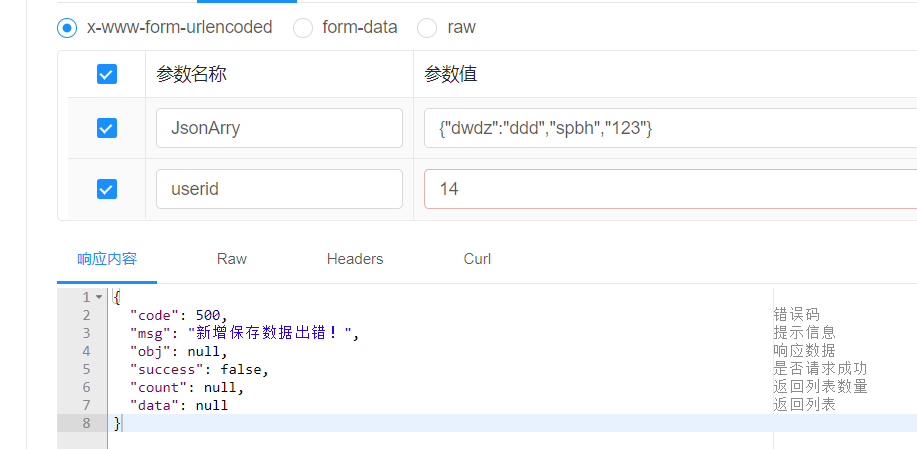Image resolution: width=917 pixels, height=449 pixels.
Task: Uncheck the userid parameter checkbox
Action: point(106,189)
